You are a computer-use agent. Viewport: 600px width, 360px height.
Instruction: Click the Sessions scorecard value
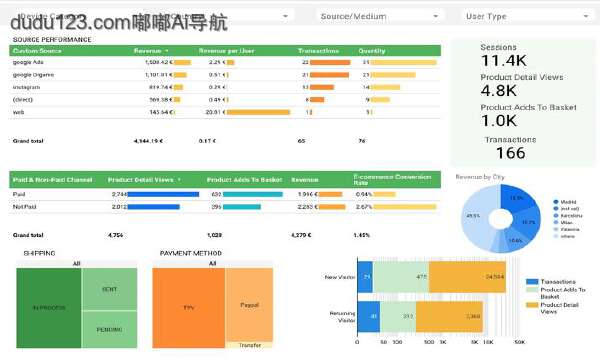tap(504, 61)
